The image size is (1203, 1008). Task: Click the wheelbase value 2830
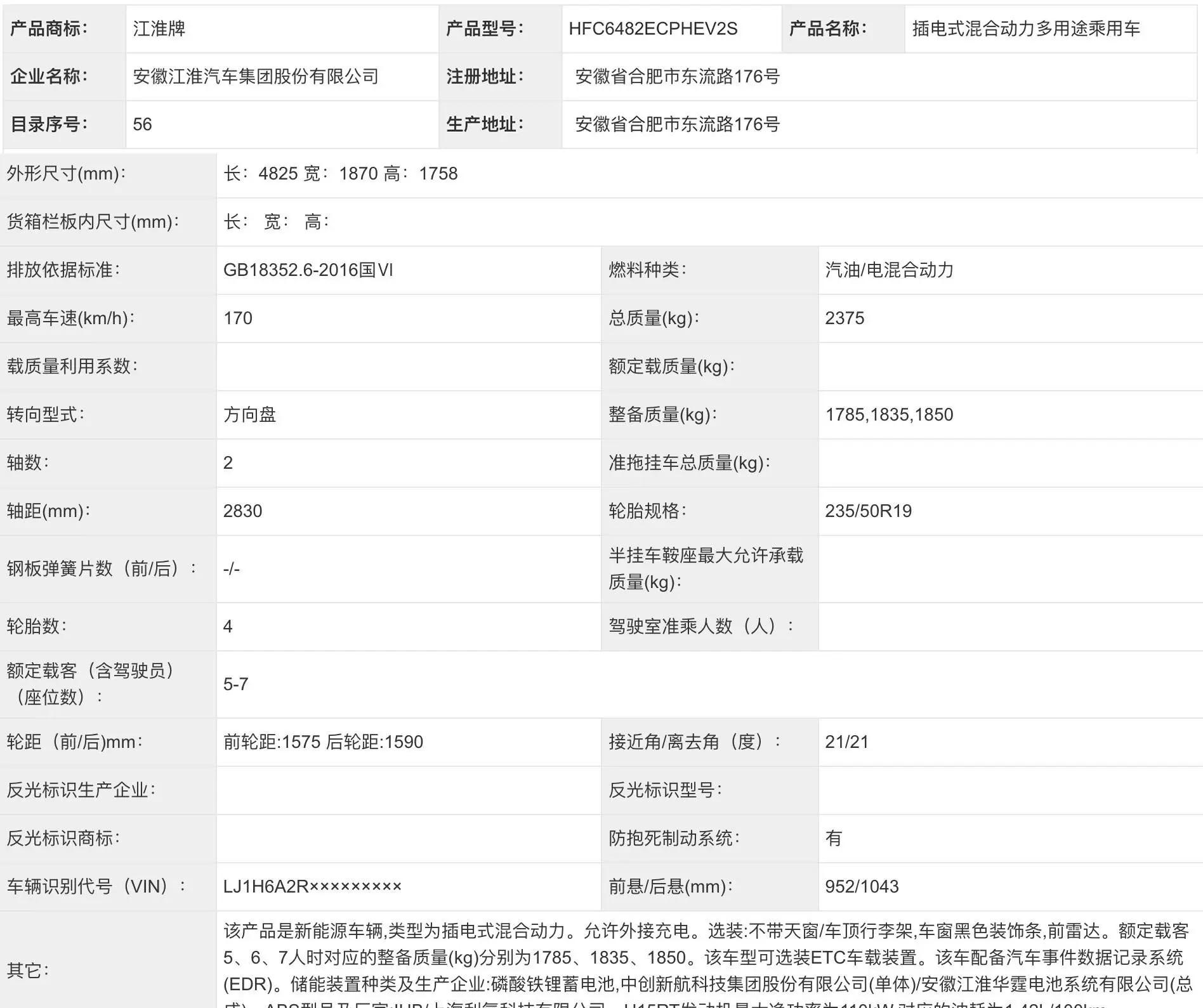click(x=242, y=511)
